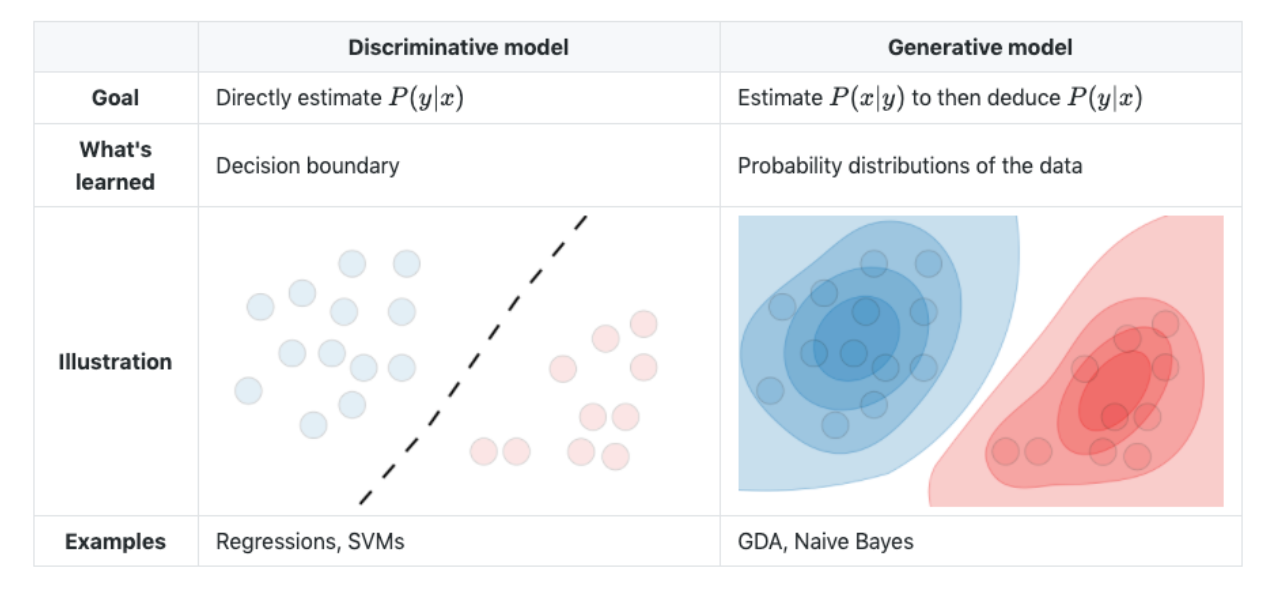Click the 'GDA, Naive Bayes' cell
The width and height of the screenshot is (1266, 592).
coord(826,542)
